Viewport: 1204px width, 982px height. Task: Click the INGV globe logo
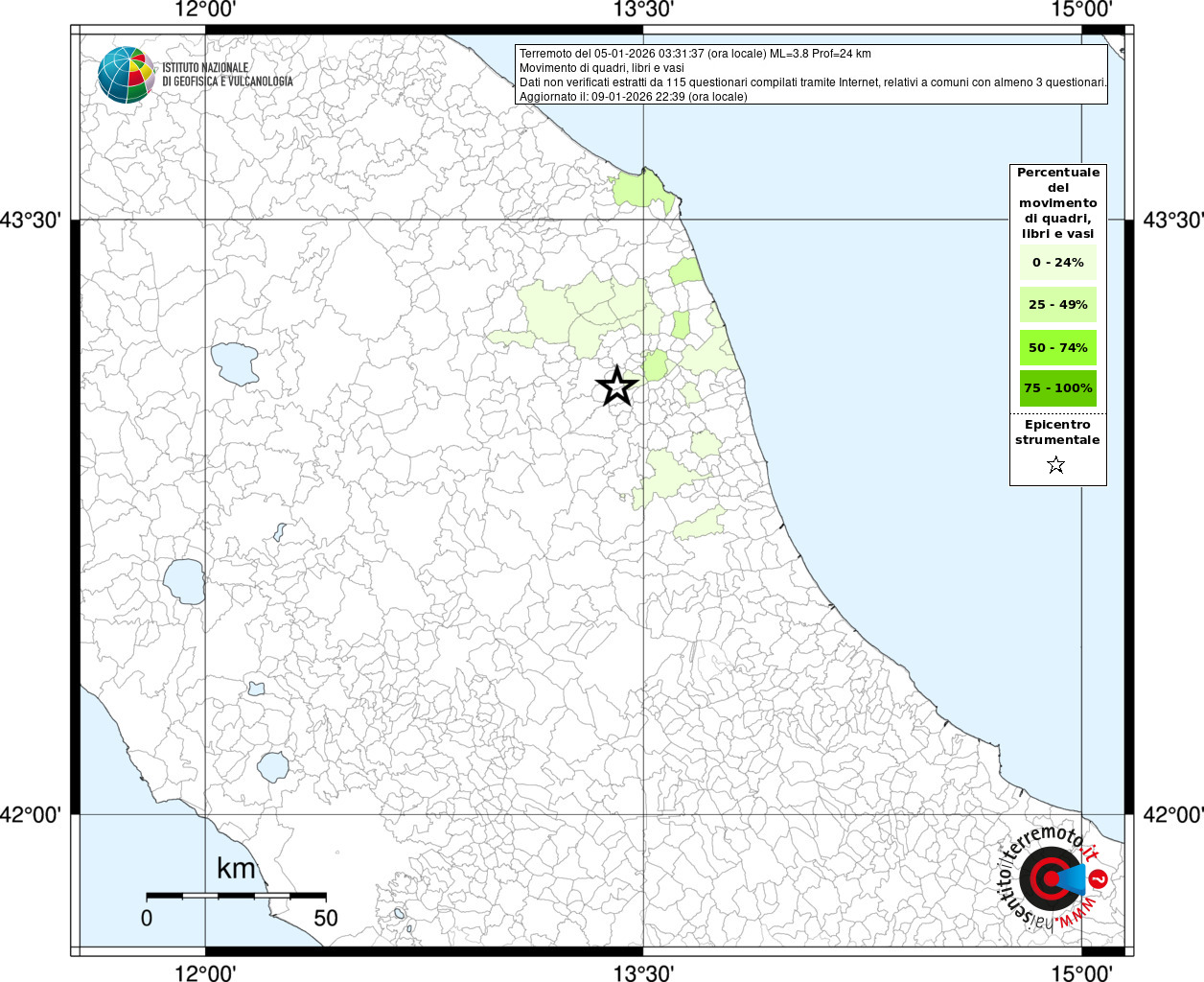click(x=126, y=75)
